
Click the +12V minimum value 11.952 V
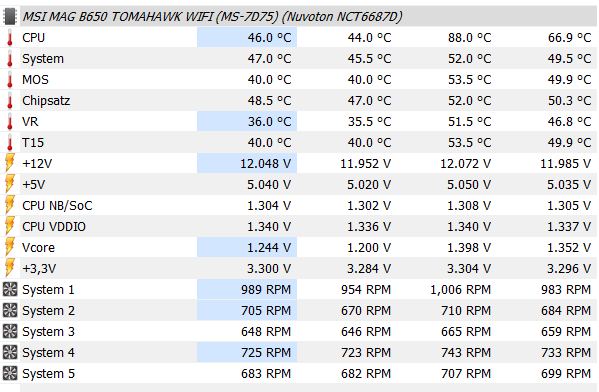366,164
